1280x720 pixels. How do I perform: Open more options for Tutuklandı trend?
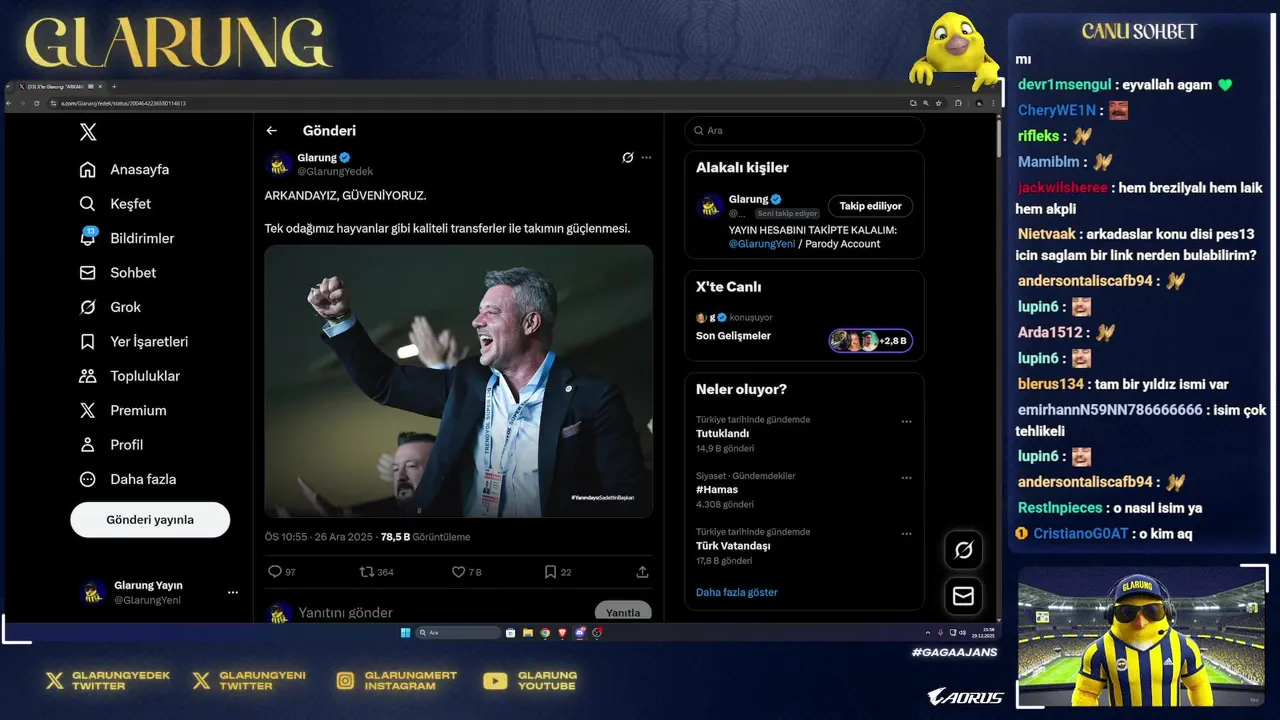[906, 422]
